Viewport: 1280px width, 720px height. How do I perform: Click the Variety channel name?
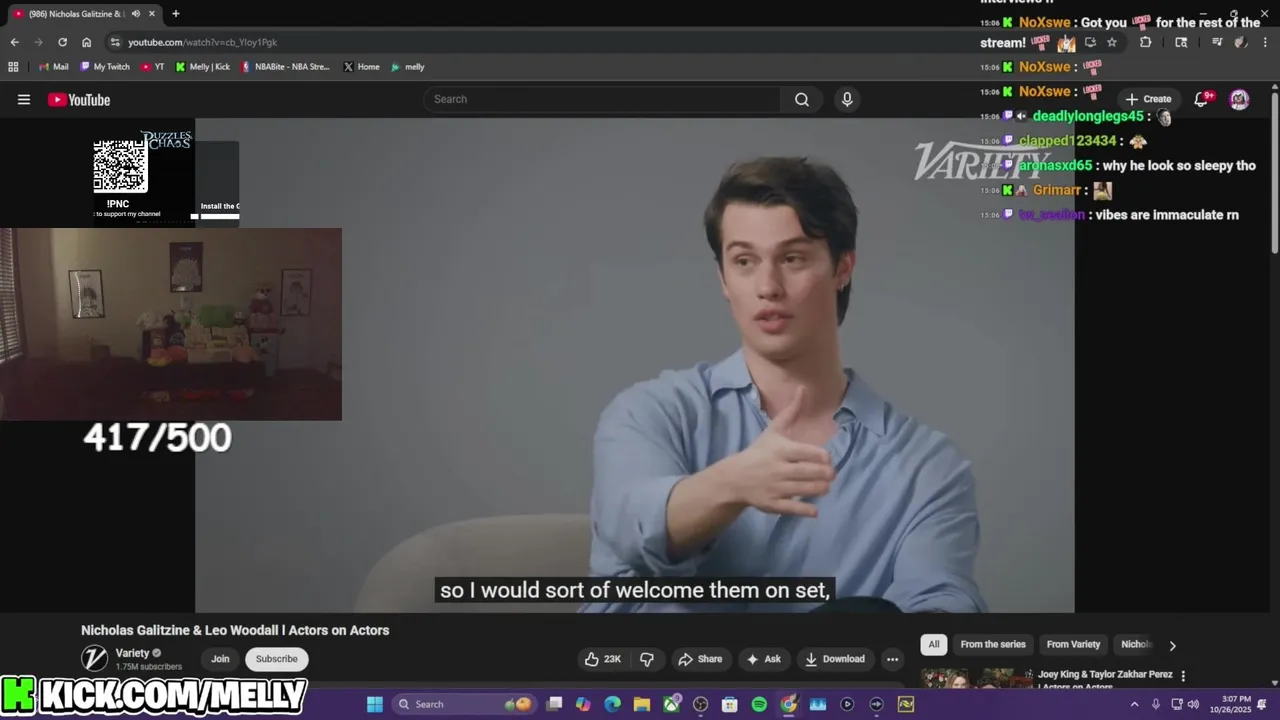pos(132,653)
